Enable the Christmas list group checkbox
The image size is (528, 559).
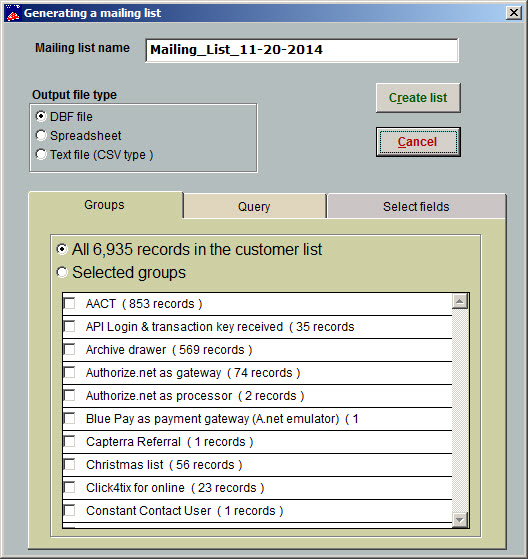click(x=69, y=465)
